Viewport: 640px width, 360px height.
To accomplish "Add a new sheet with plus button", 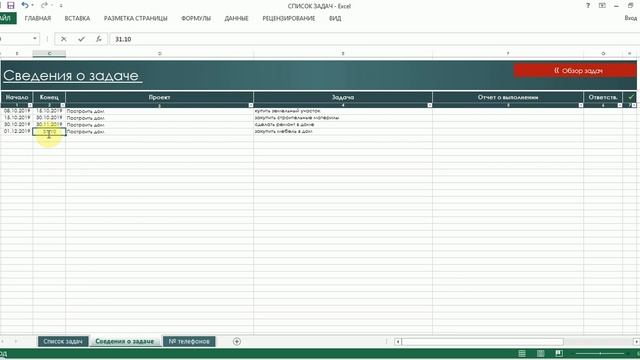I will [x=237, y=341].
